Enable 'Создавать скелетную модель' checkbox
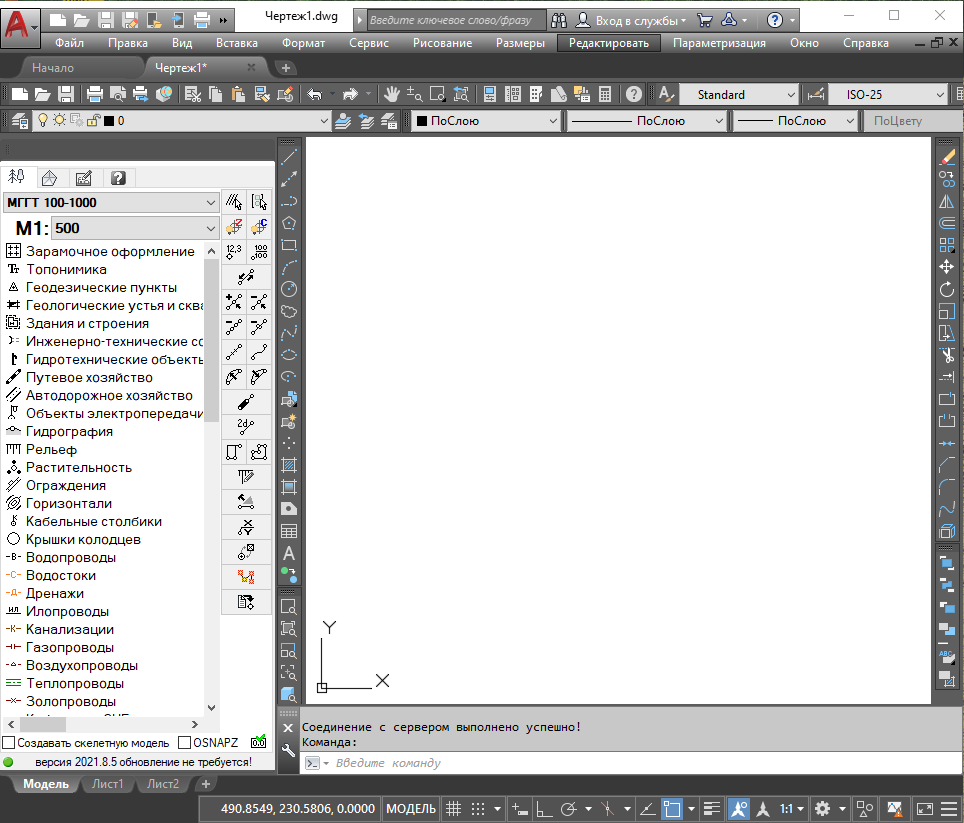 (9, 743)
